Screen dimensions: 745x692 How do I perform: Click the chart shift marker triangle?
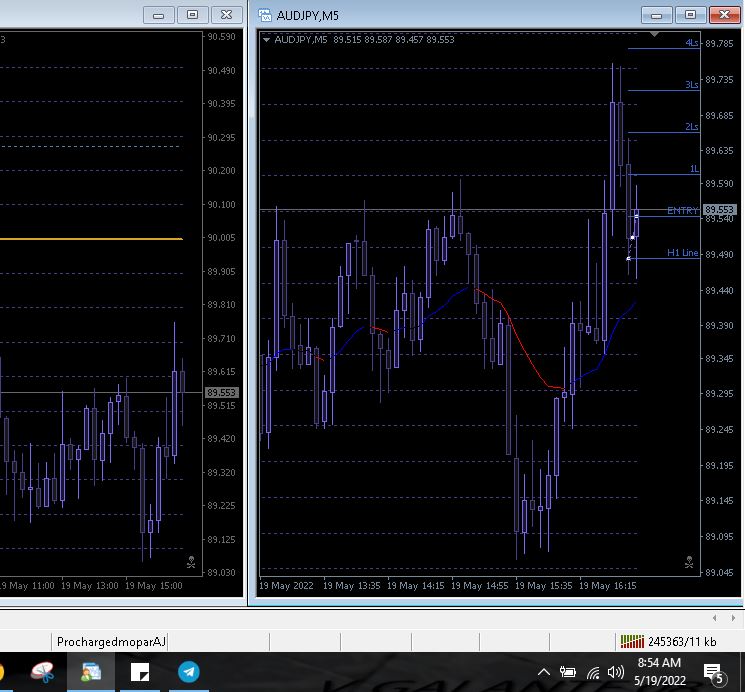click(654, 35)
